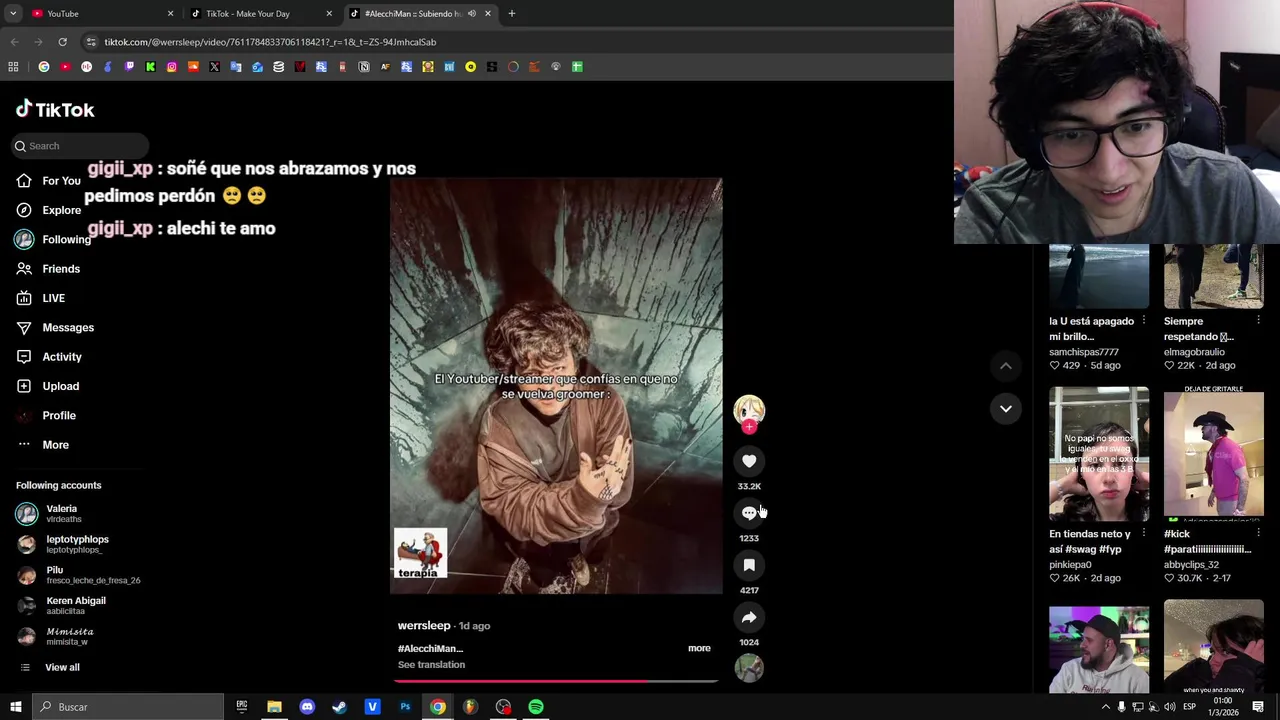Reload the page
Image resolution: width=1280 pixels, height=720 pixels.
click(62, 42)
